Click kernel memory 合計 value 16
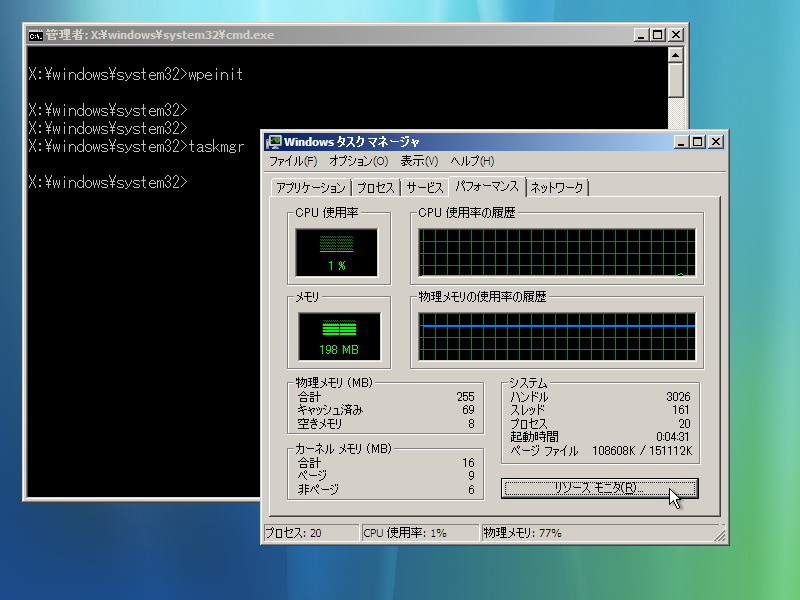Screen dimensions: 800x600 468,463
